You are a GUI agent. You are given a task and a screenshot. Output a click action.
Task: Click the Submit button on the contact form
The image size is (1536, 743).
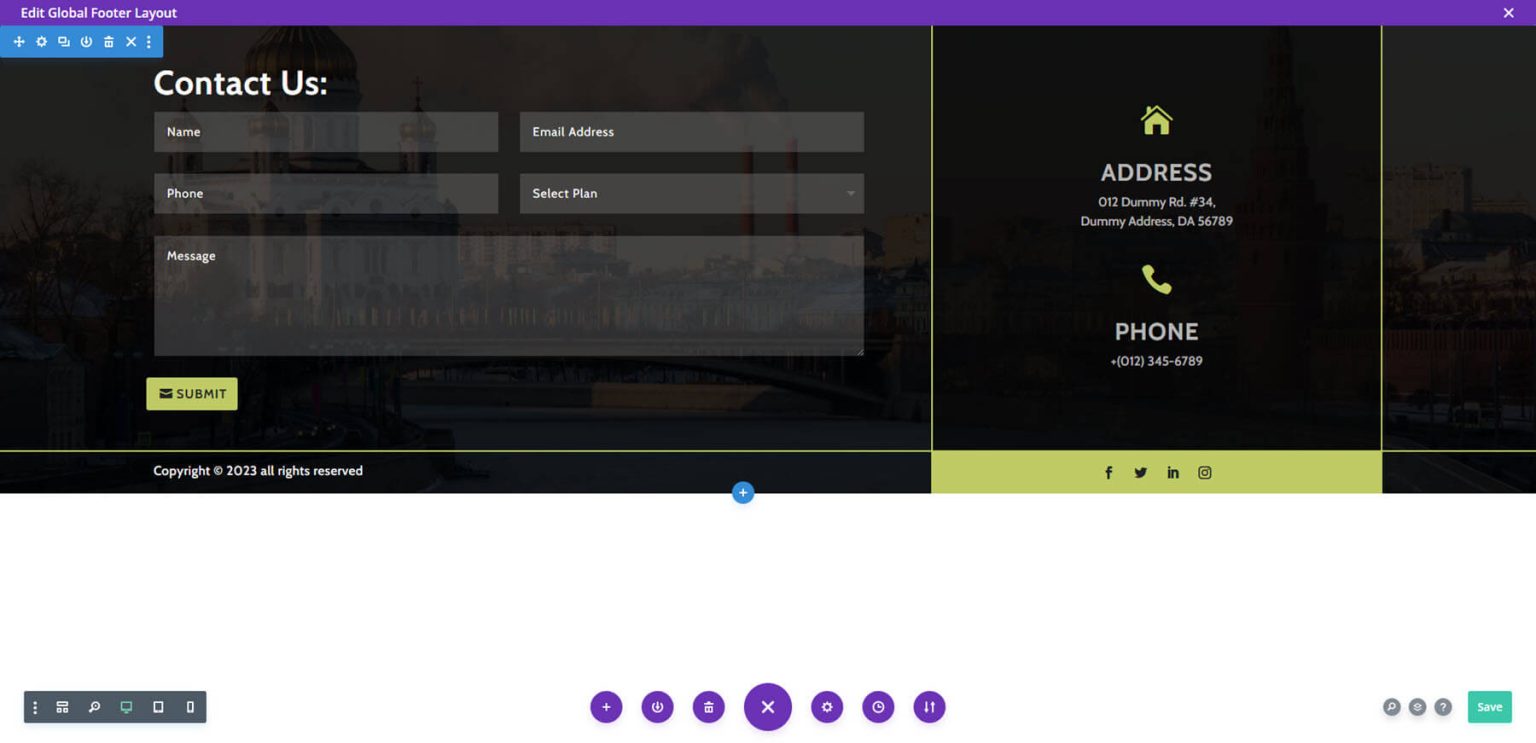point(191,393)
